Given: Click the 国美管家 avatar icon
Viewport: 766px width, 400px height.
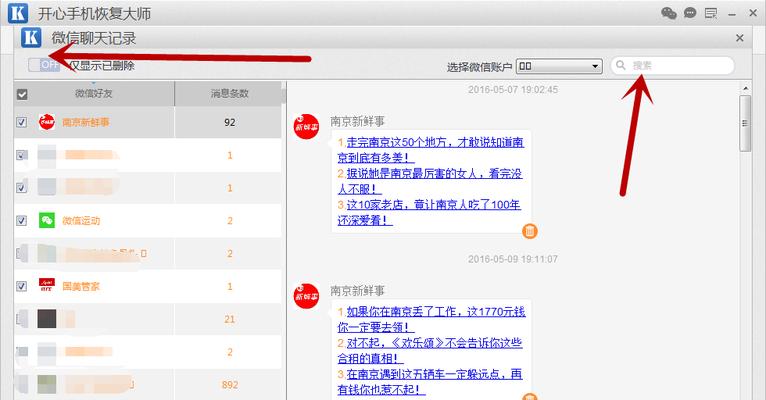Looking at the screenshot, I should click(47, 286).
